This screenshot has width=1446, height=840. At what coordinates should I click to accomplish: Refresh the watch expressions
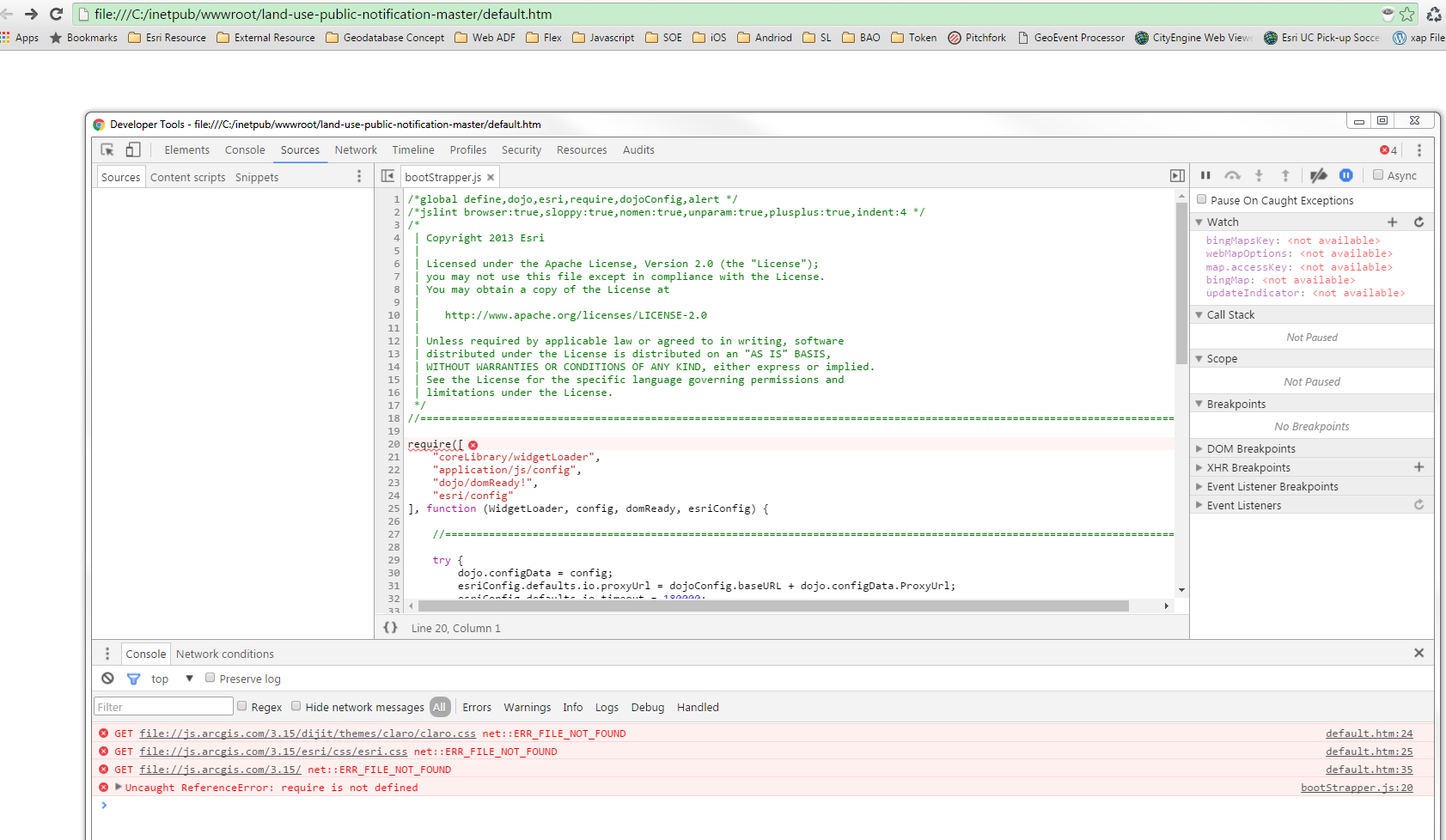(1419, 222)
